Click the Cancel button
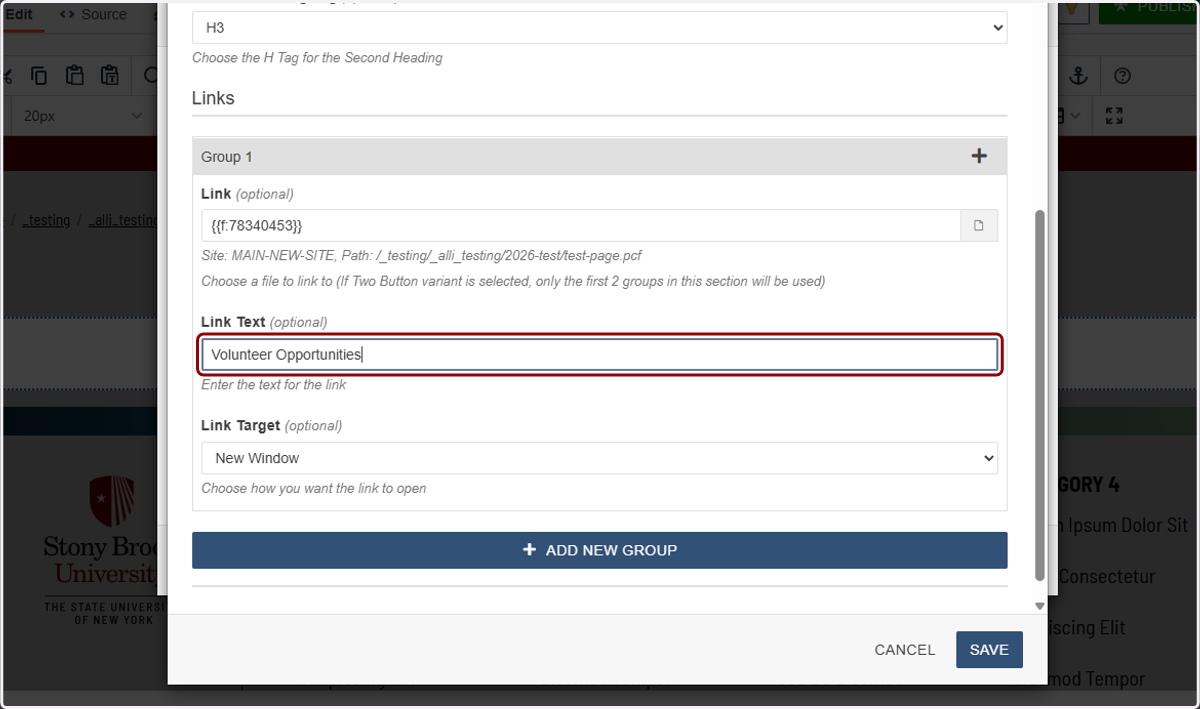 tap(905, 650)
